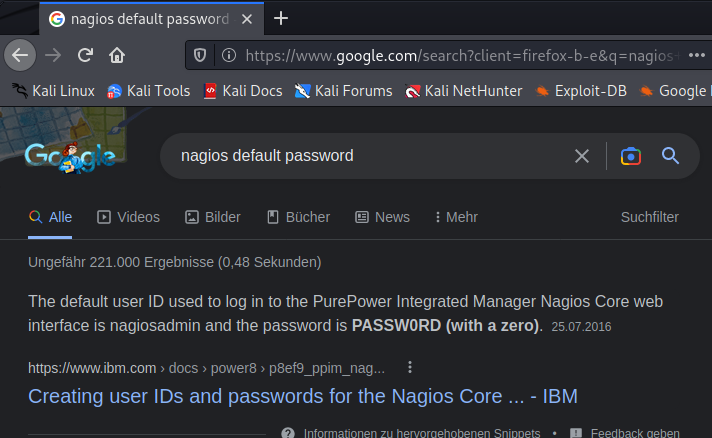712x438 pixels.
Task: Open the Kali Tools bookmark
Action: coord(148,91)
